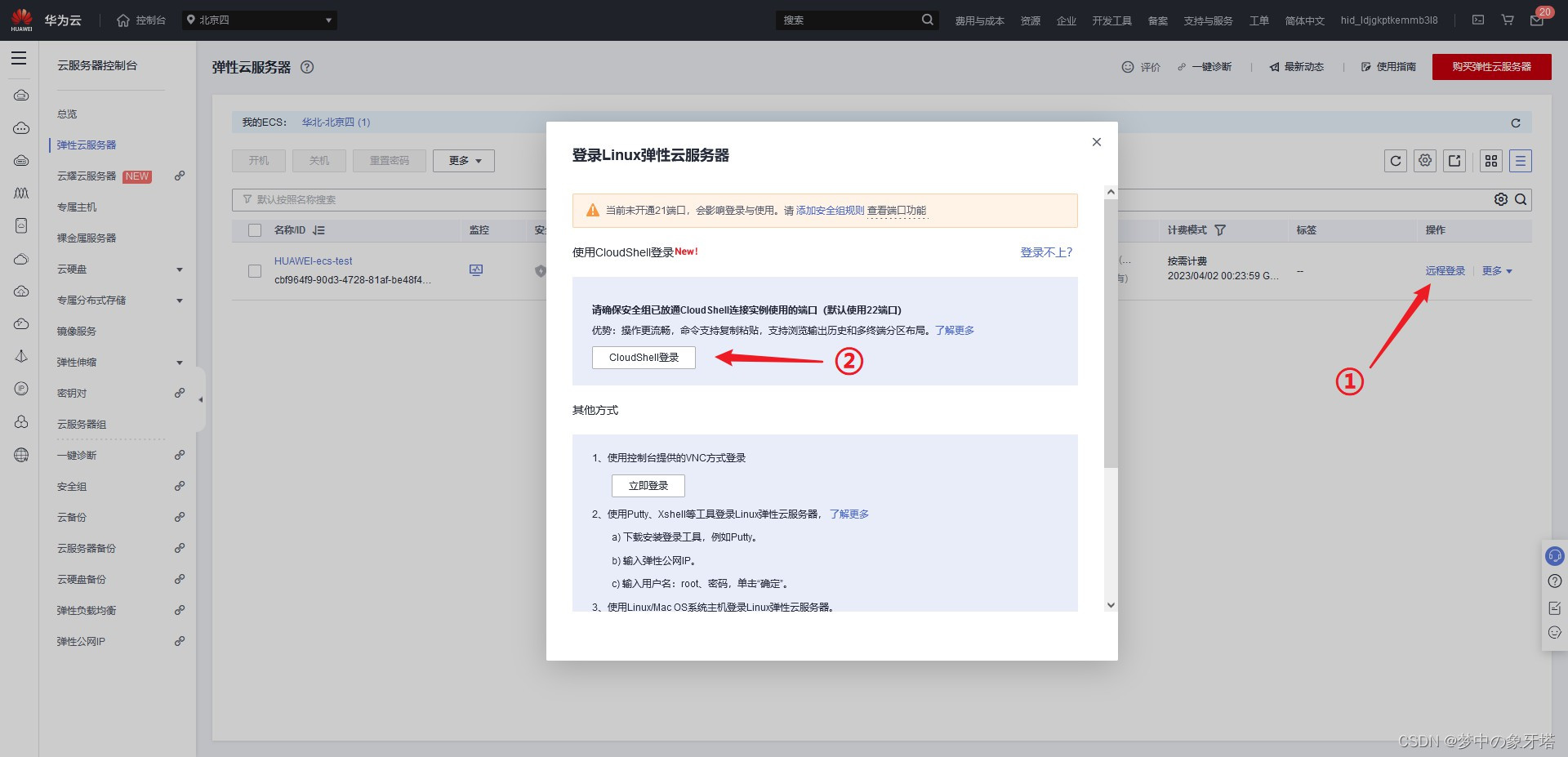Expand the 云硬盘 sidebar section

180,269
